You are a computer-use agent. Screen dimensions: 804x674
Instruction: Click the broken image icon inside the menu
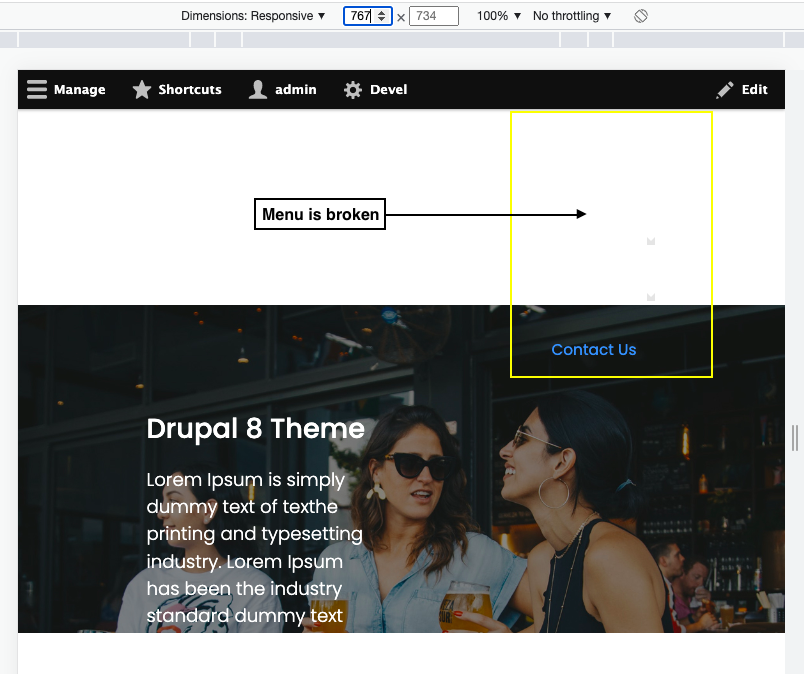[x=651, y=241]
